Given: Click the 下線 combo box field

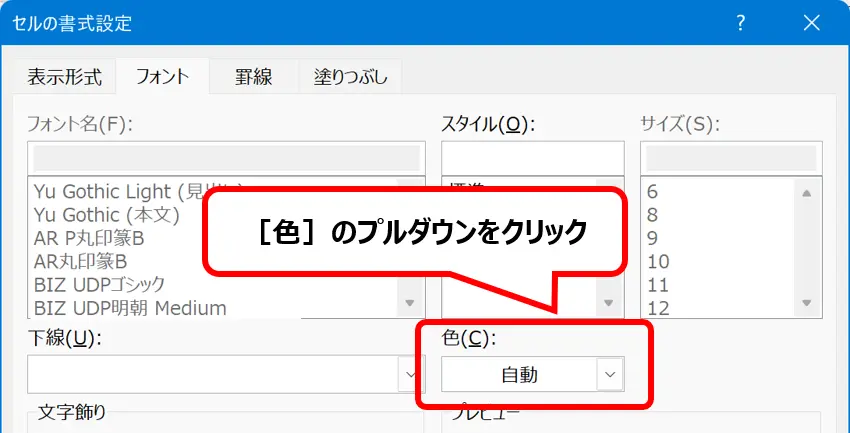Looking at the screenshot, I should coord(227,374).
